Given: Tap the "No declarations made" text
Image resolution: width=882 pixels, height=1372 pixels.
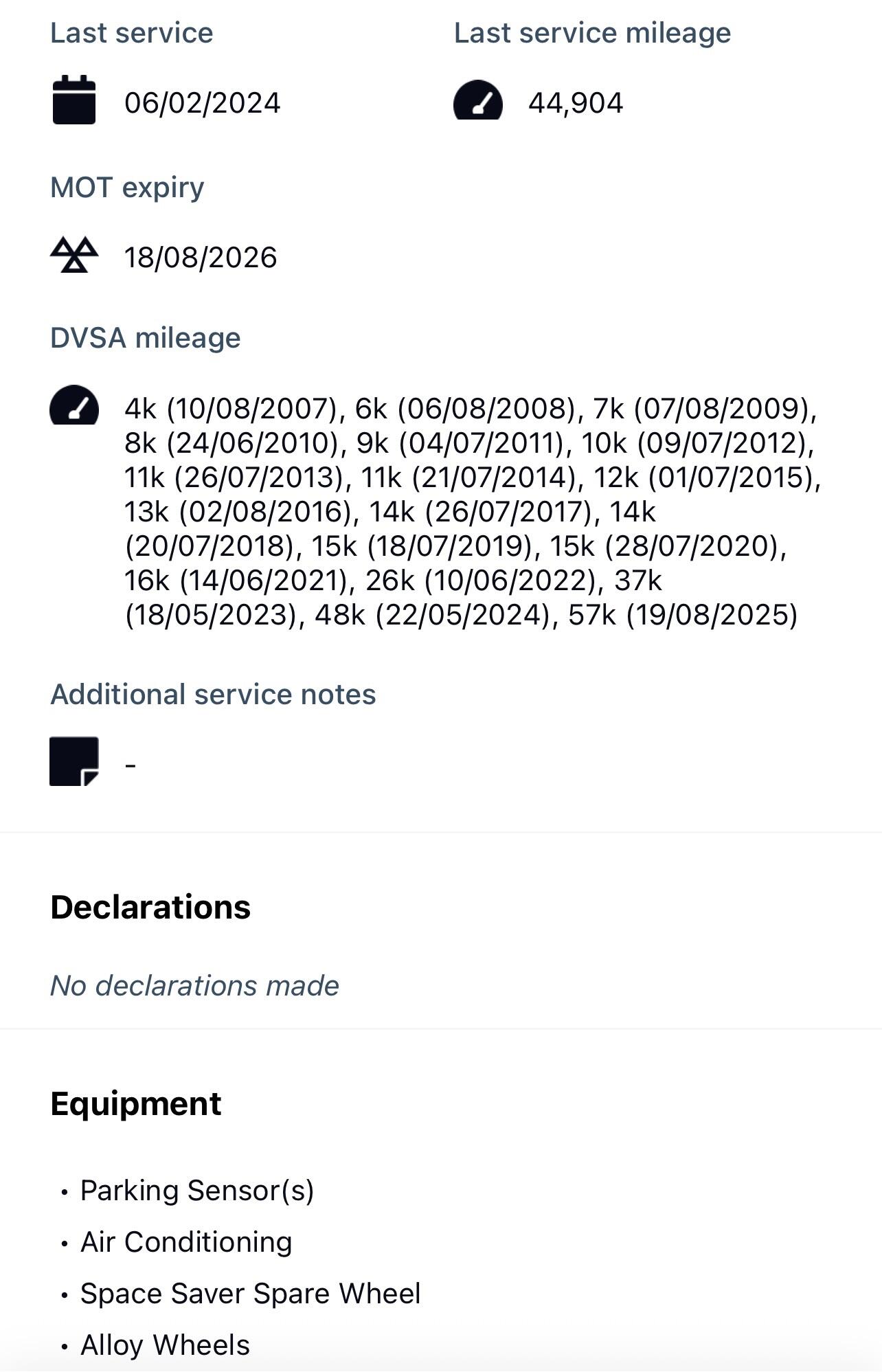Looking at the screenshot, I should click(x=194, y=986).
